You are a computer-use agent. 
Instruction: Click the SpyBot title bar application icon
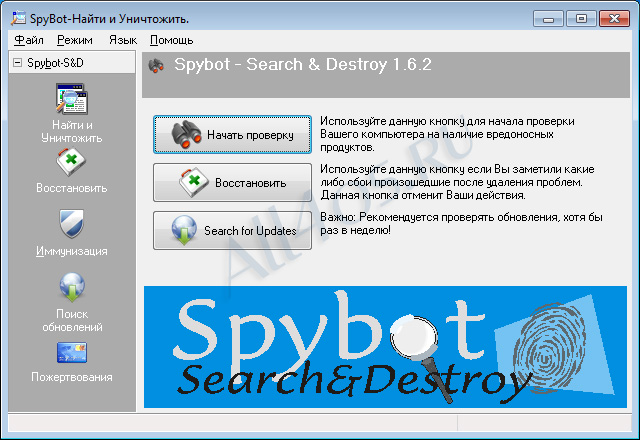click(18, 18)
